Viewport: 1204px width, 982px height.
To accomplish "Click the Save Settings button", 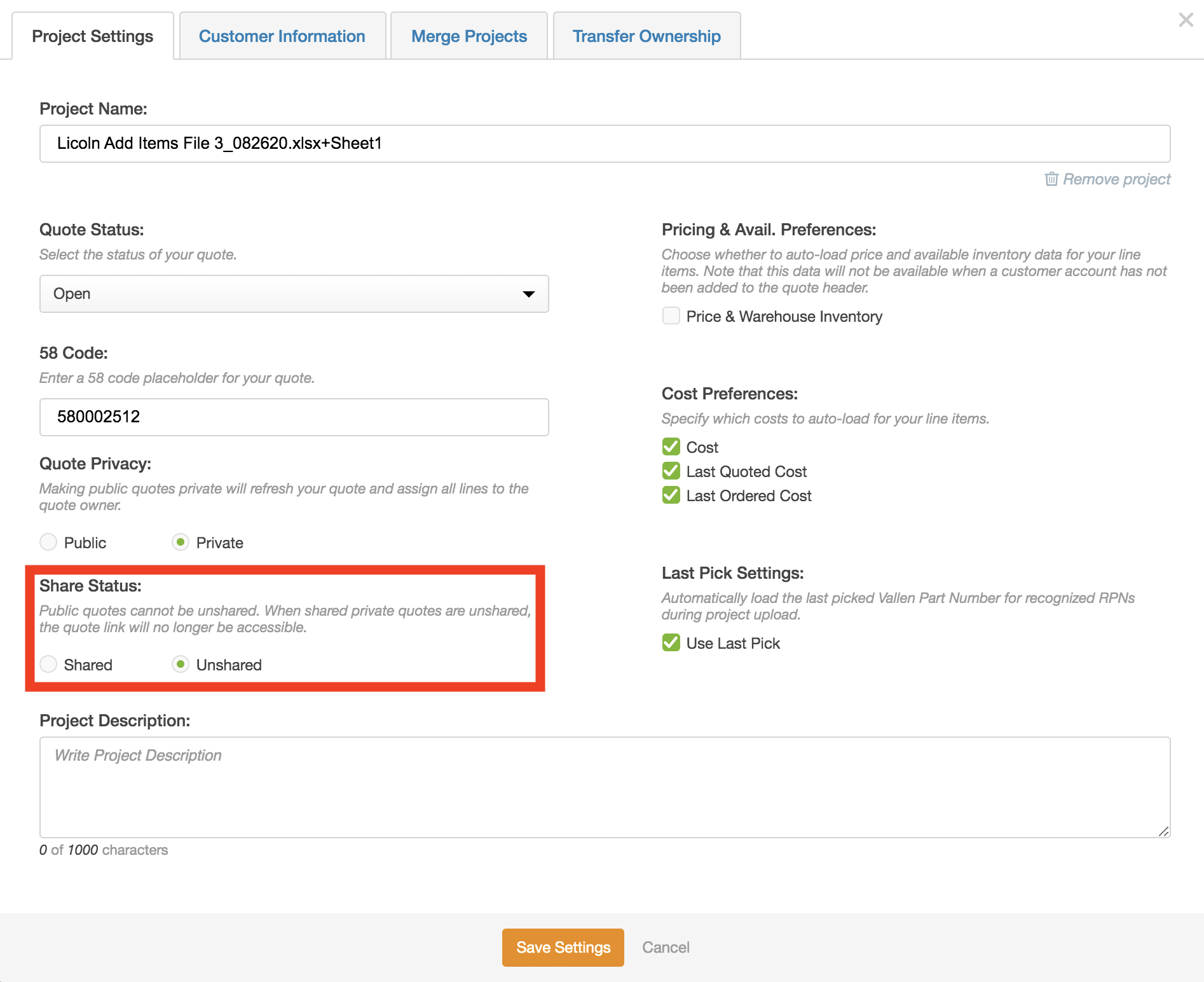I will [563, 948].
